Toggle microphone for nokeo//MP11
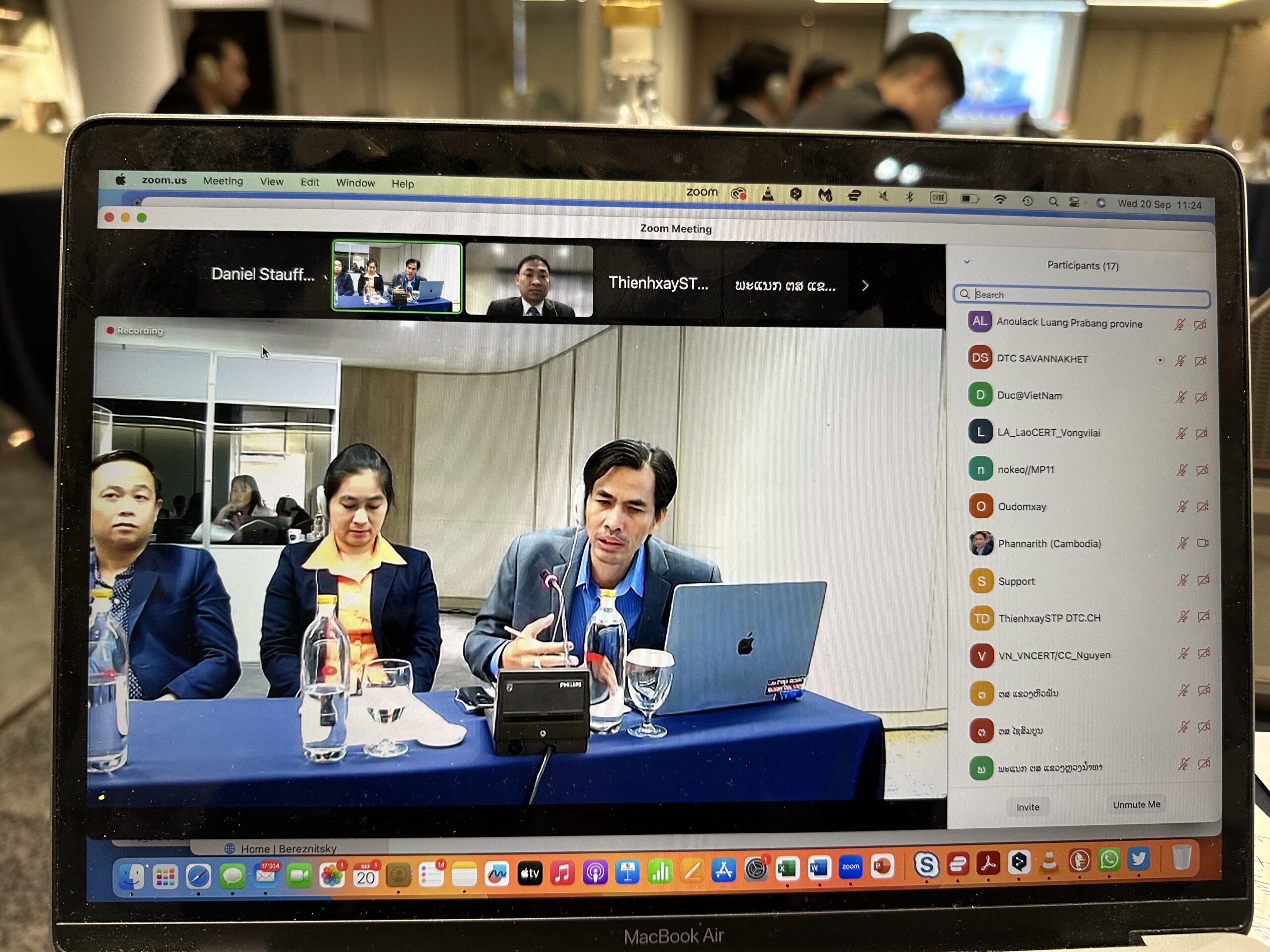This screenshot has height=952, width=1270. tap(1182, 470)
